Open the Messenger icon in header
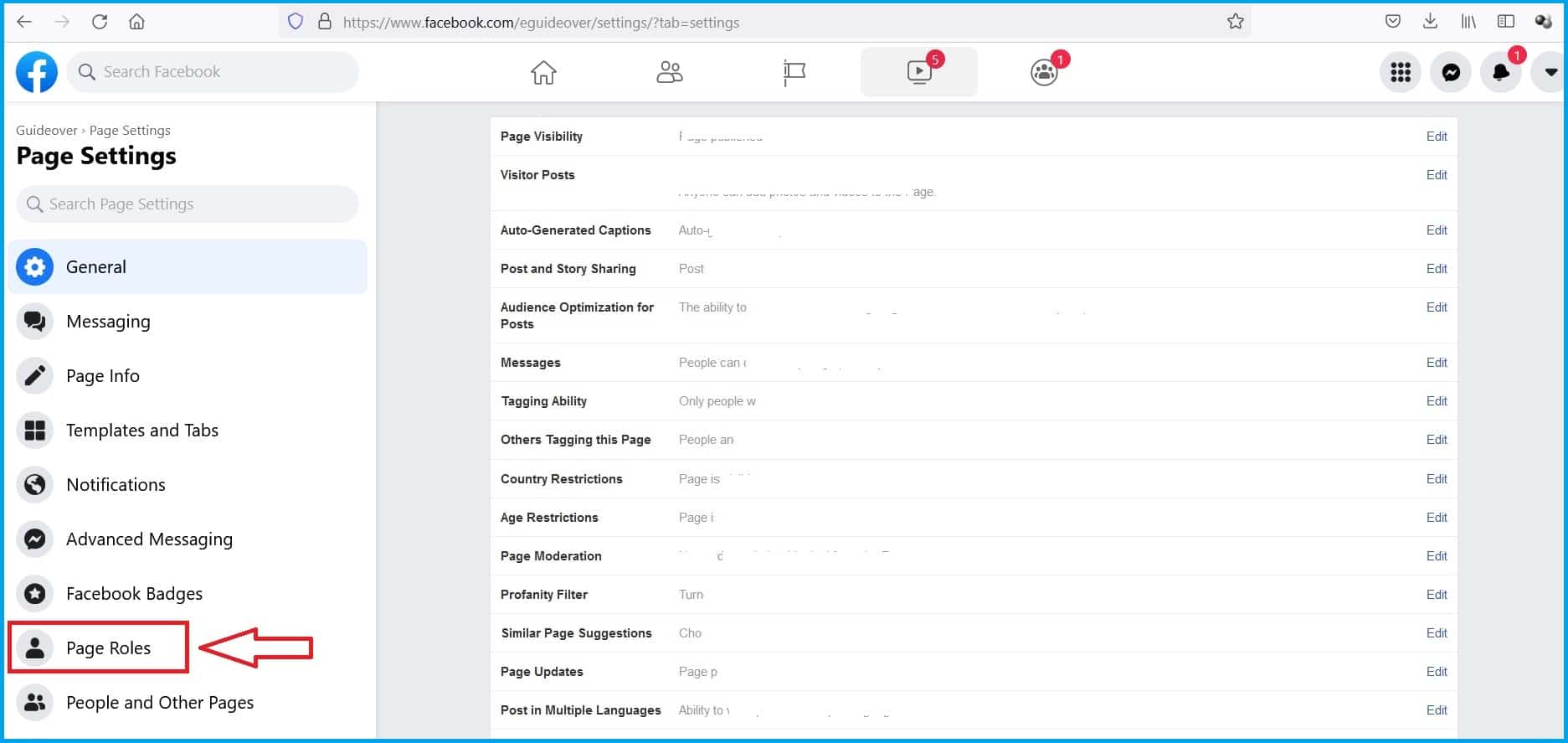The height and width of the screenshot is (743, 1568). coord(1451,72)
